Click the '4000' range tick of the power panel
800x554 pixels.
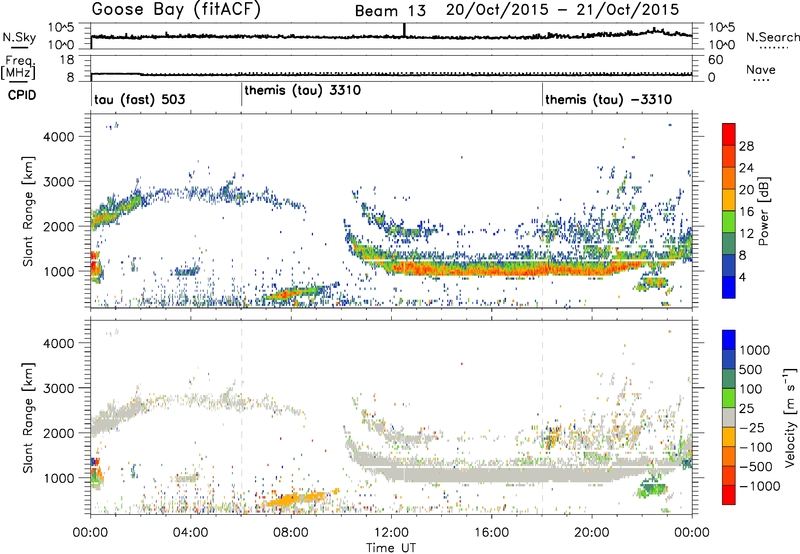pyautogui.click(x=58, y=136)
